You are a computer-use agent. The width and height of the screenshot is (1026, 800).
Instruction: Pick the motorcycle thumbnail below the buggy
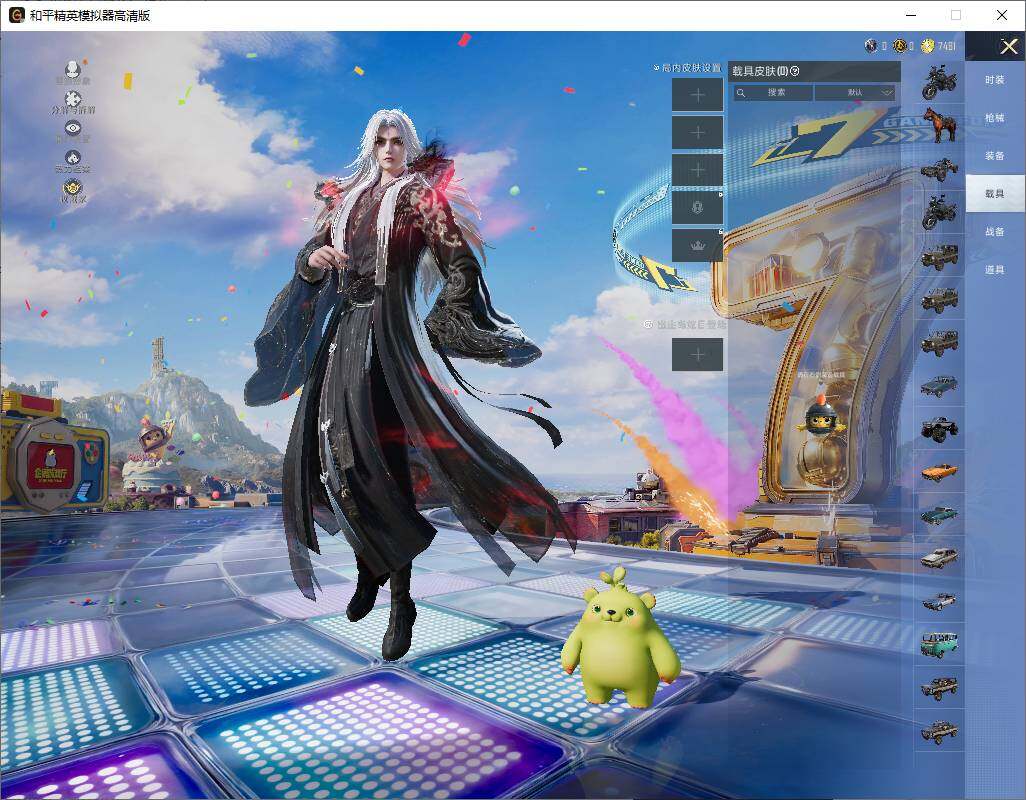point(940,211)
